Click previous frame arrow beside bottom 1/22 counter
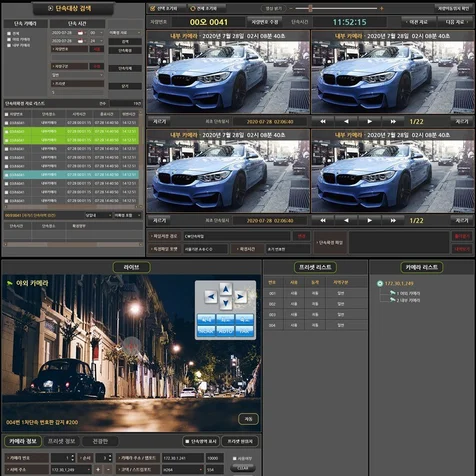The height and width of the screenshot is (476, 476). pos(346,220)
